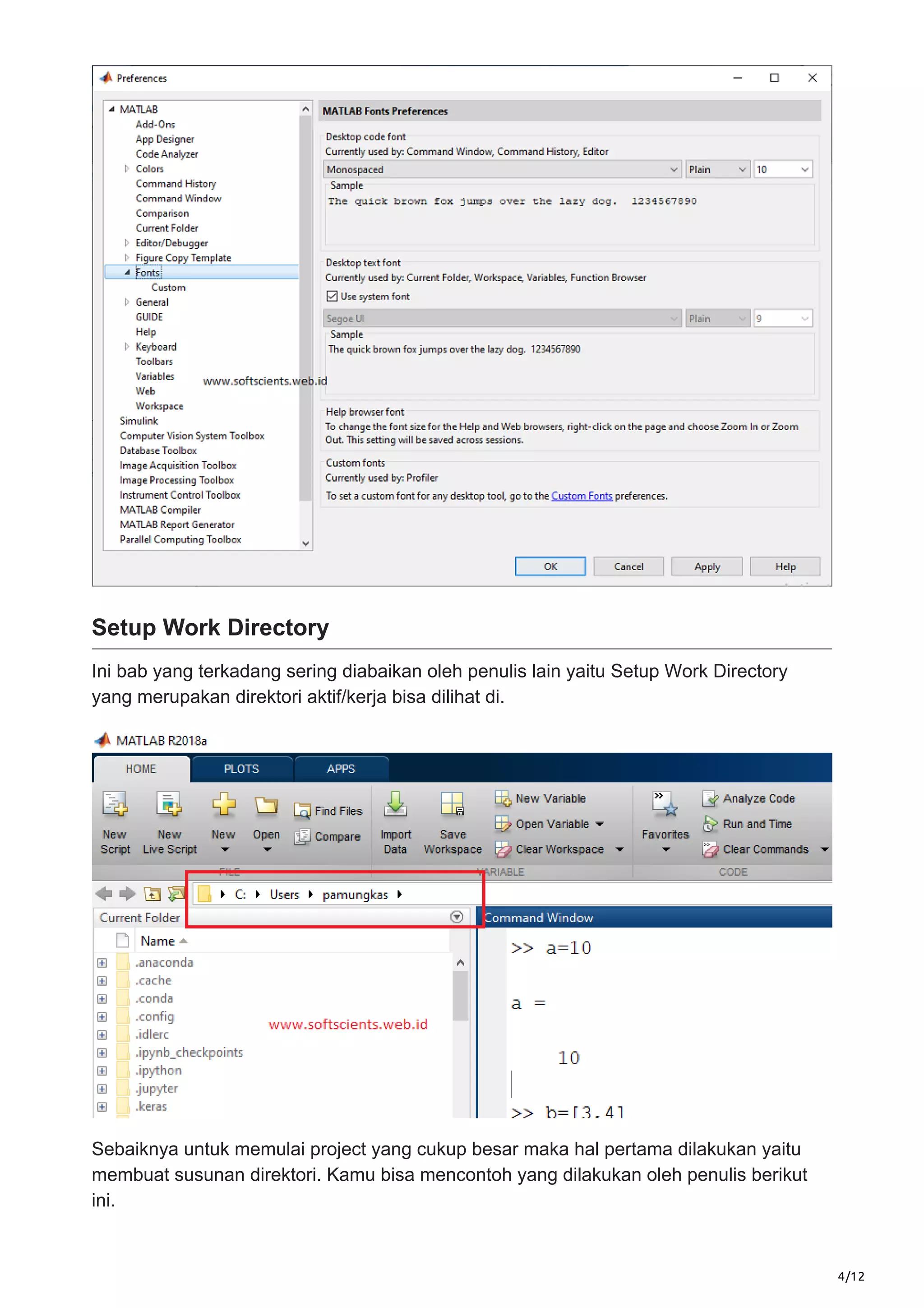The width and height of the screenshot is (924, 1308).
Task: Expand the Colors tree node
Action: pos(126,169)
